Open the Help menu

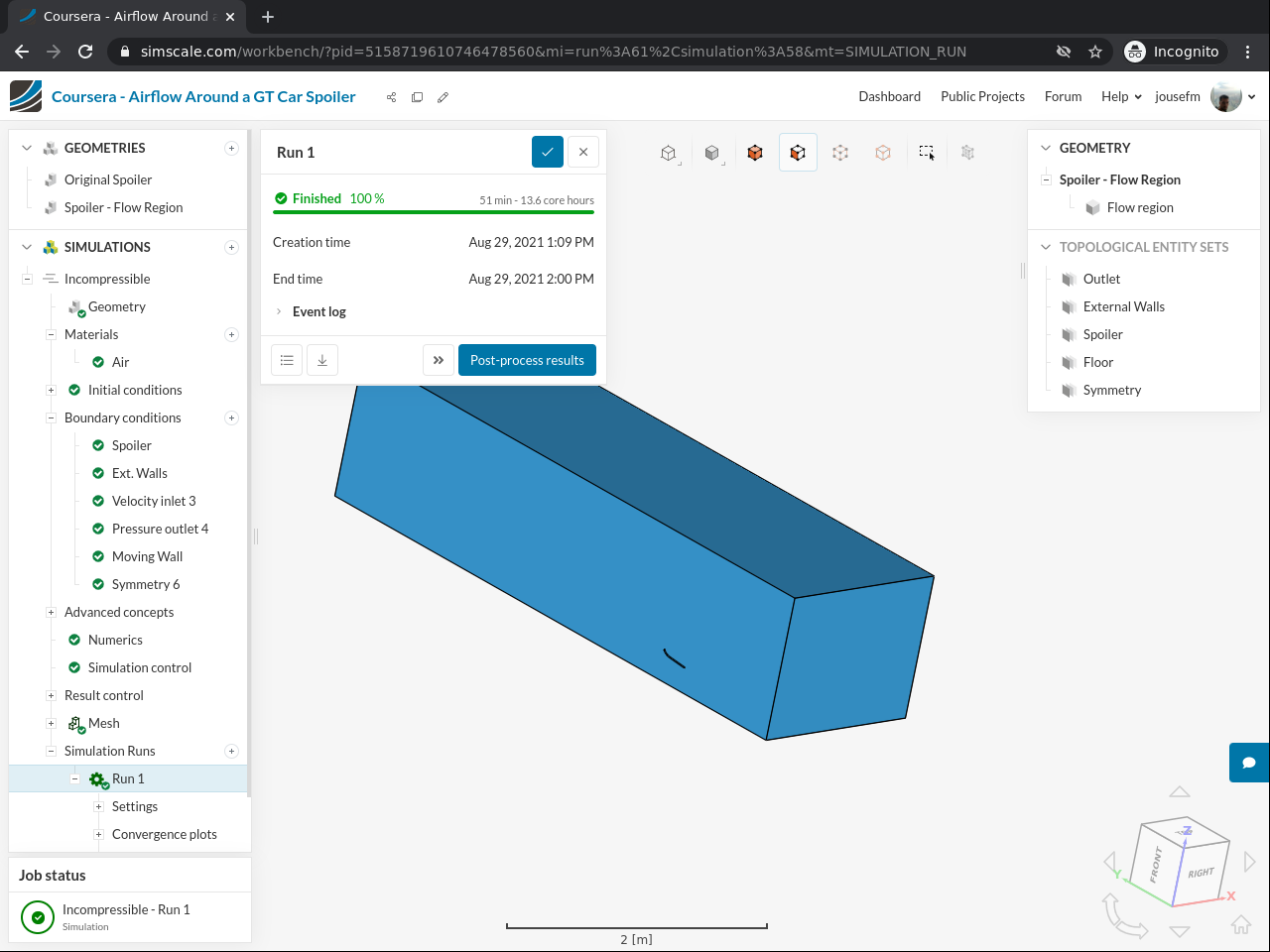pyautogui.click(x=1120, y=97)
